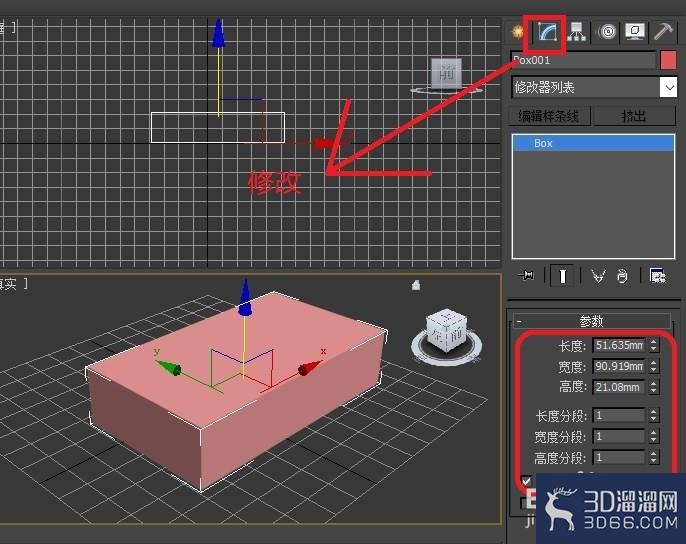This screenshot has height=544, width=686.
Task: Switch to the Modify panel tab
Action: point(547,32)
